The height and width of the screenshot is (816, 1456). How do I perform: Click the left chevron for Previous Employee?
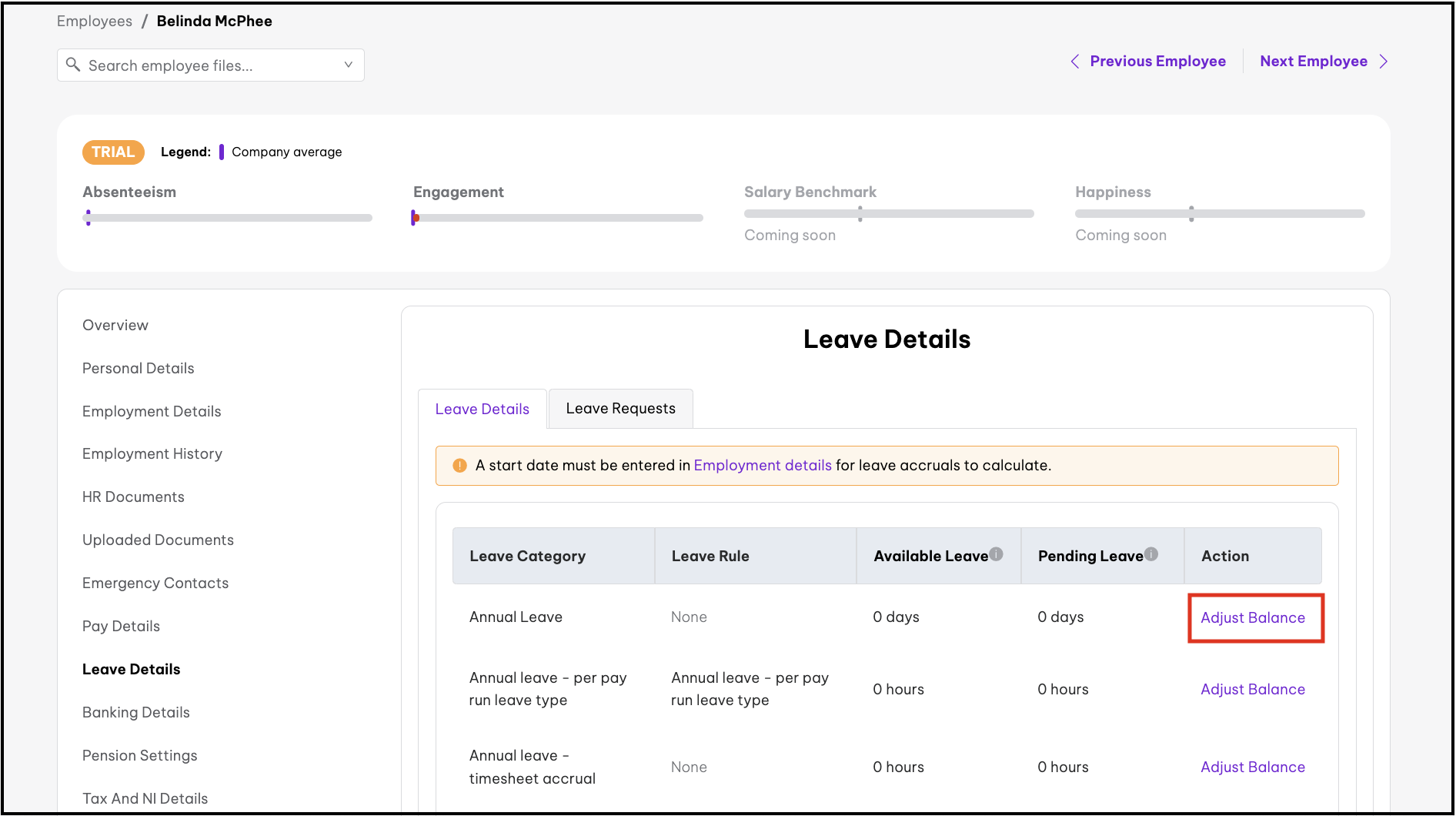1075,62
